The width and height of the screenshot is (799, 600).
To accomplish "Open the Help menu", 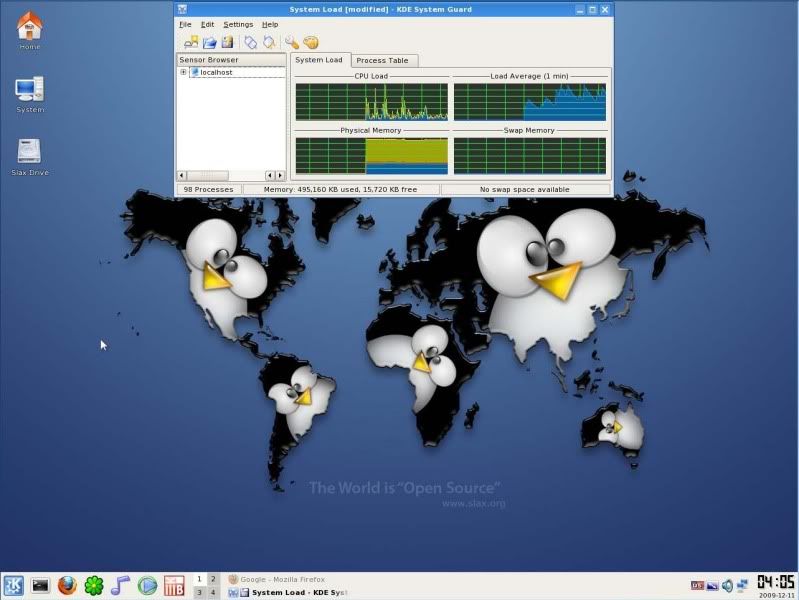I will coord(270,24).
